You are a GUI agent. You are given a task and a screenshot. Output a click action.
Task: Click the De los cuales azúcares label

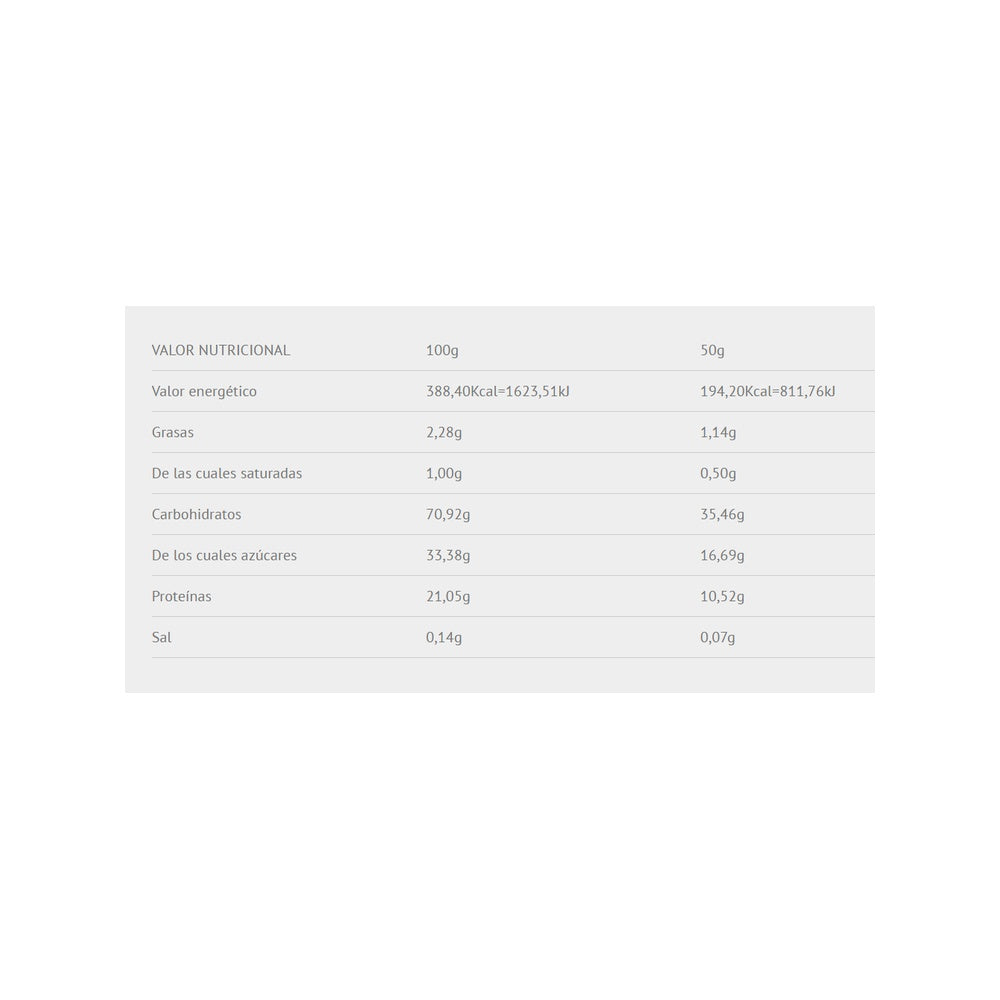(224, 555)
